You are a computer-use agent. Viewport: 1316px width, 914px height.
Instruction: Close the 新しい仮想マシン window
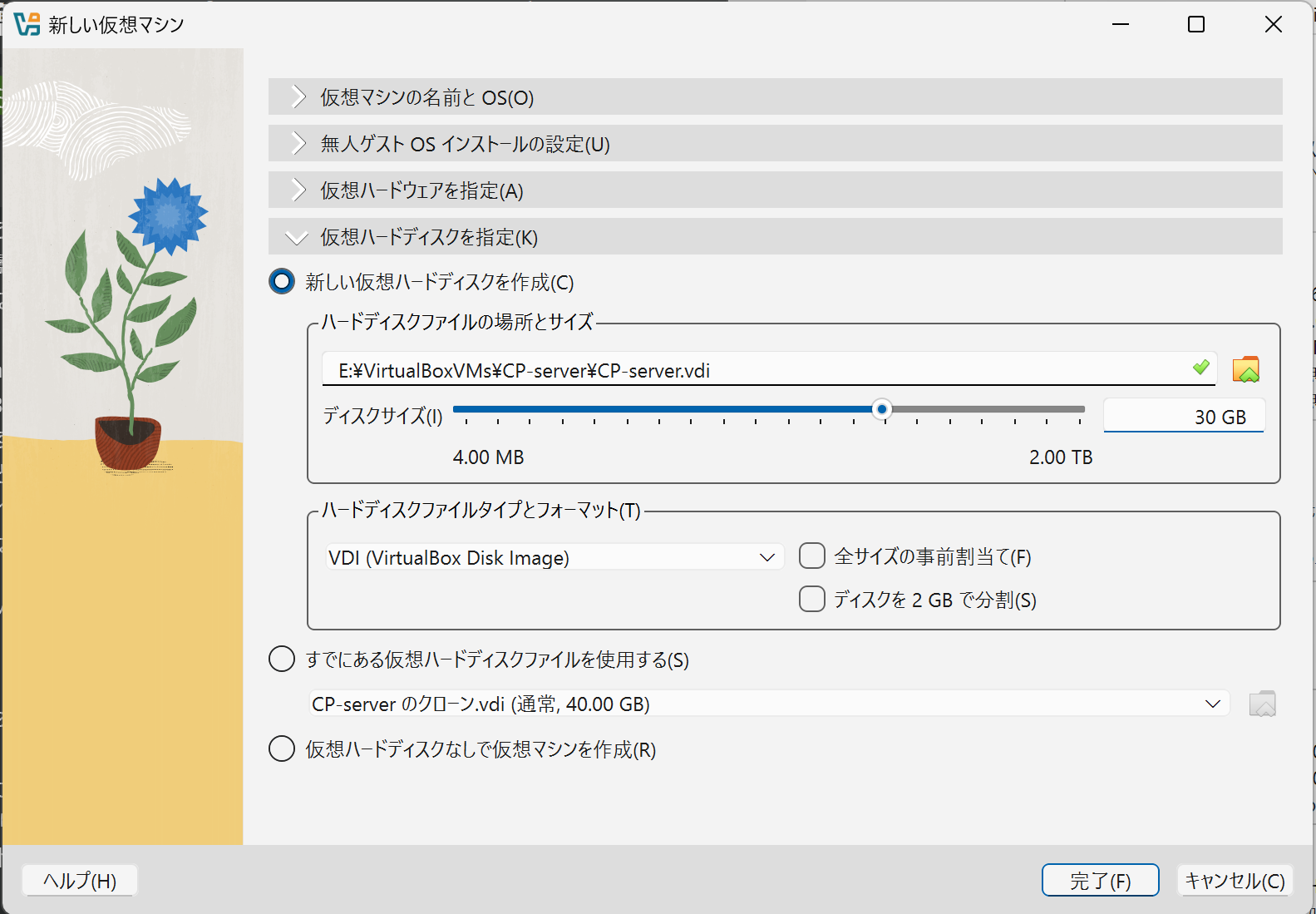(1273, 24)
